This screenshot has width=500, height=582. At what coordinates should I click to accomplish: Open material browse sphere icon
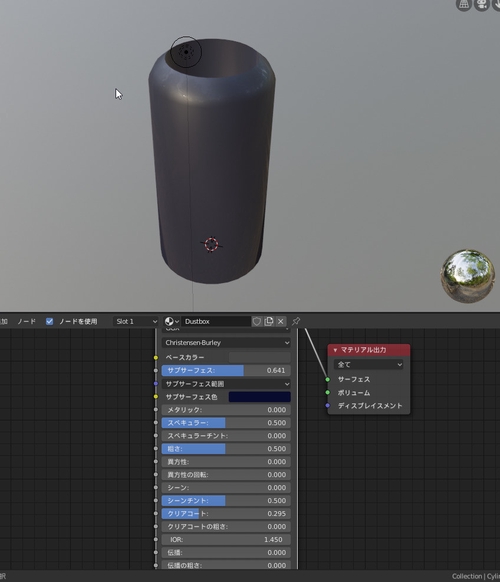(171, 321)
